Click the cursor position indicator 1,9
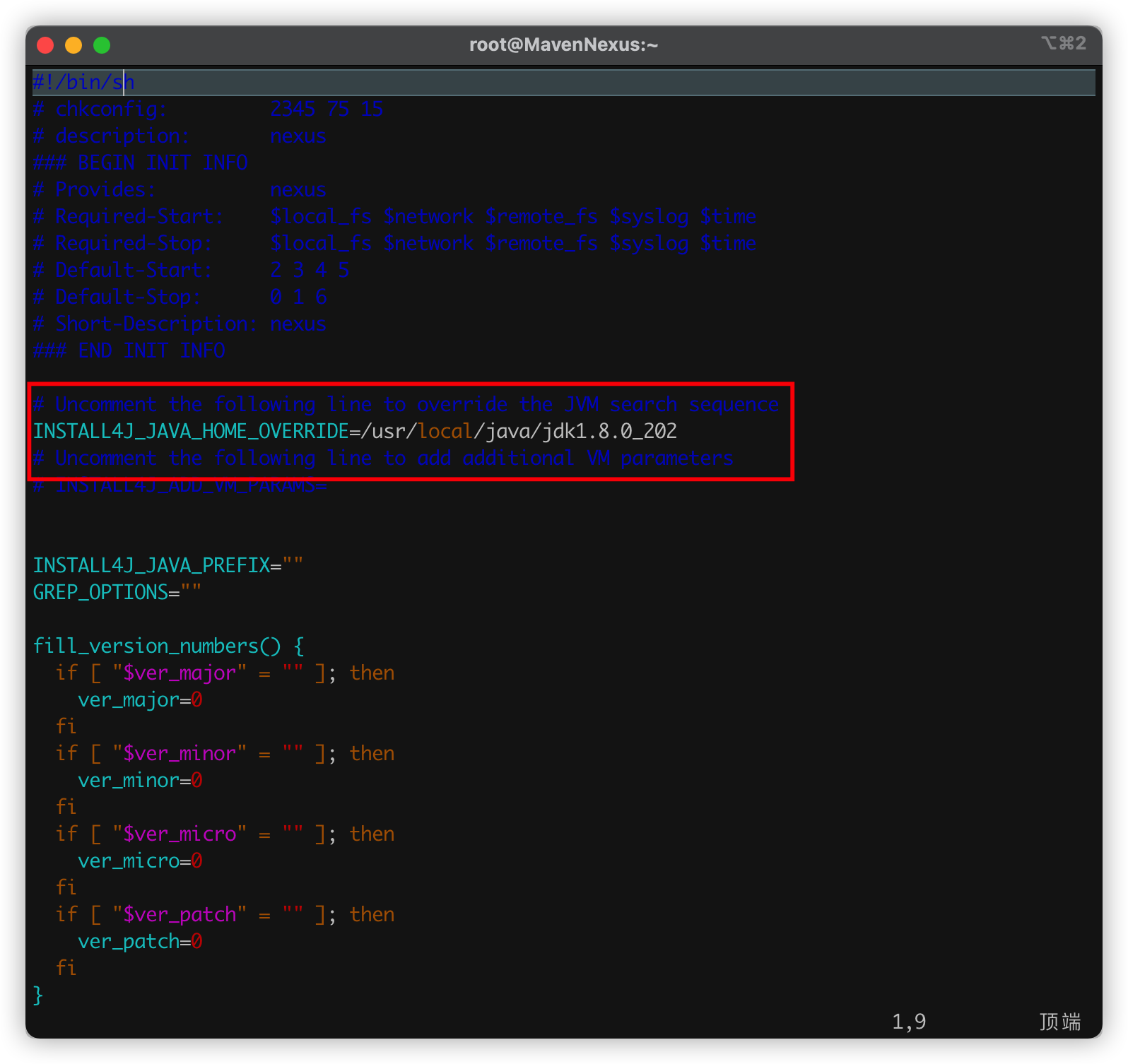The width and height of the screenshot is (1128, 1064). [908, 1022]
